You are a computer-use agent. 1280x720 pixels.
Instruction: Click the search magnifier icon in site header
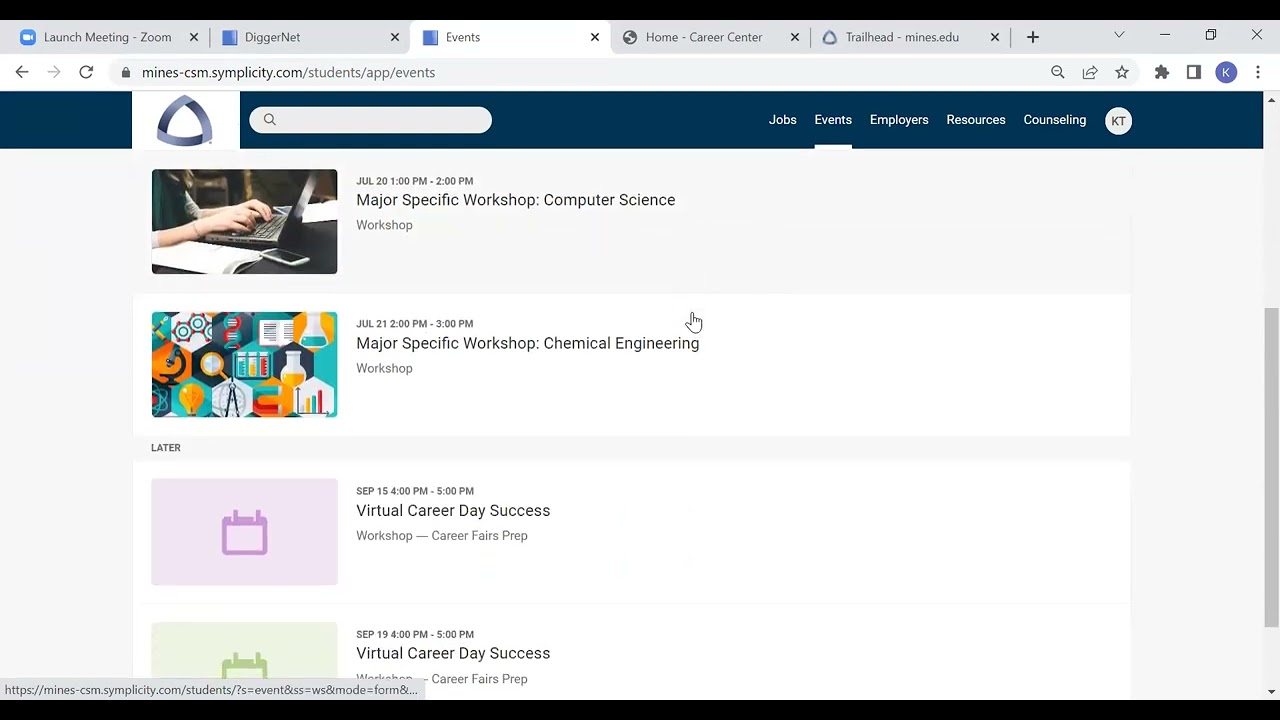coord(269,120)
